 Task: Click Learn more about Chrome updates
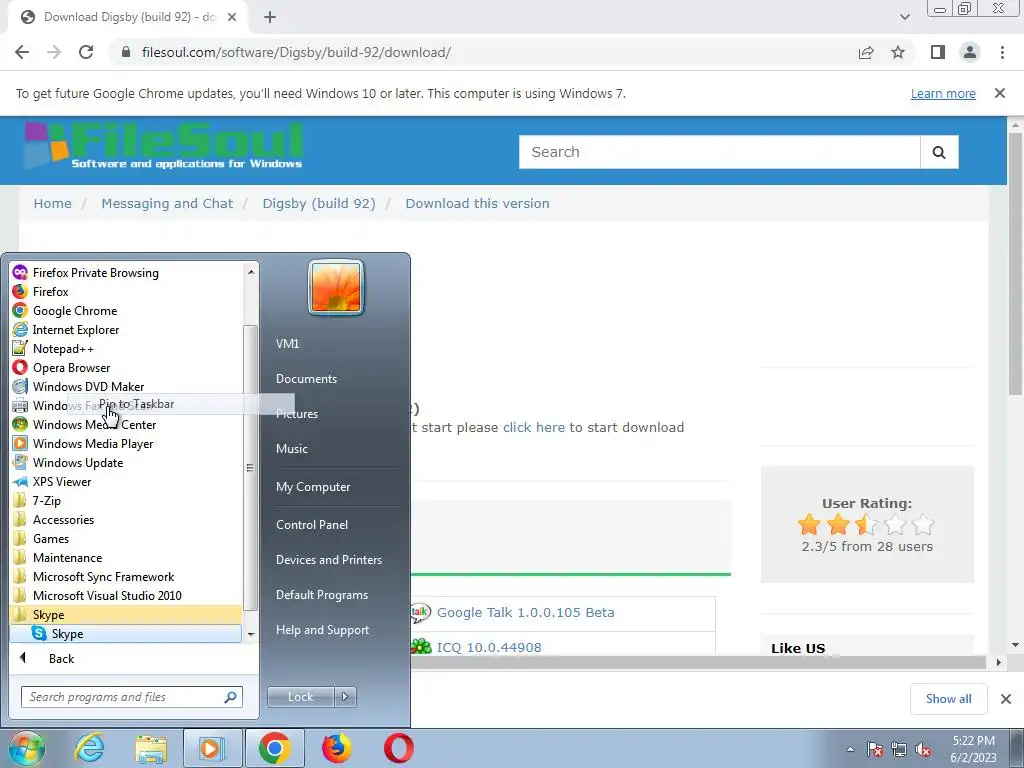943,93
